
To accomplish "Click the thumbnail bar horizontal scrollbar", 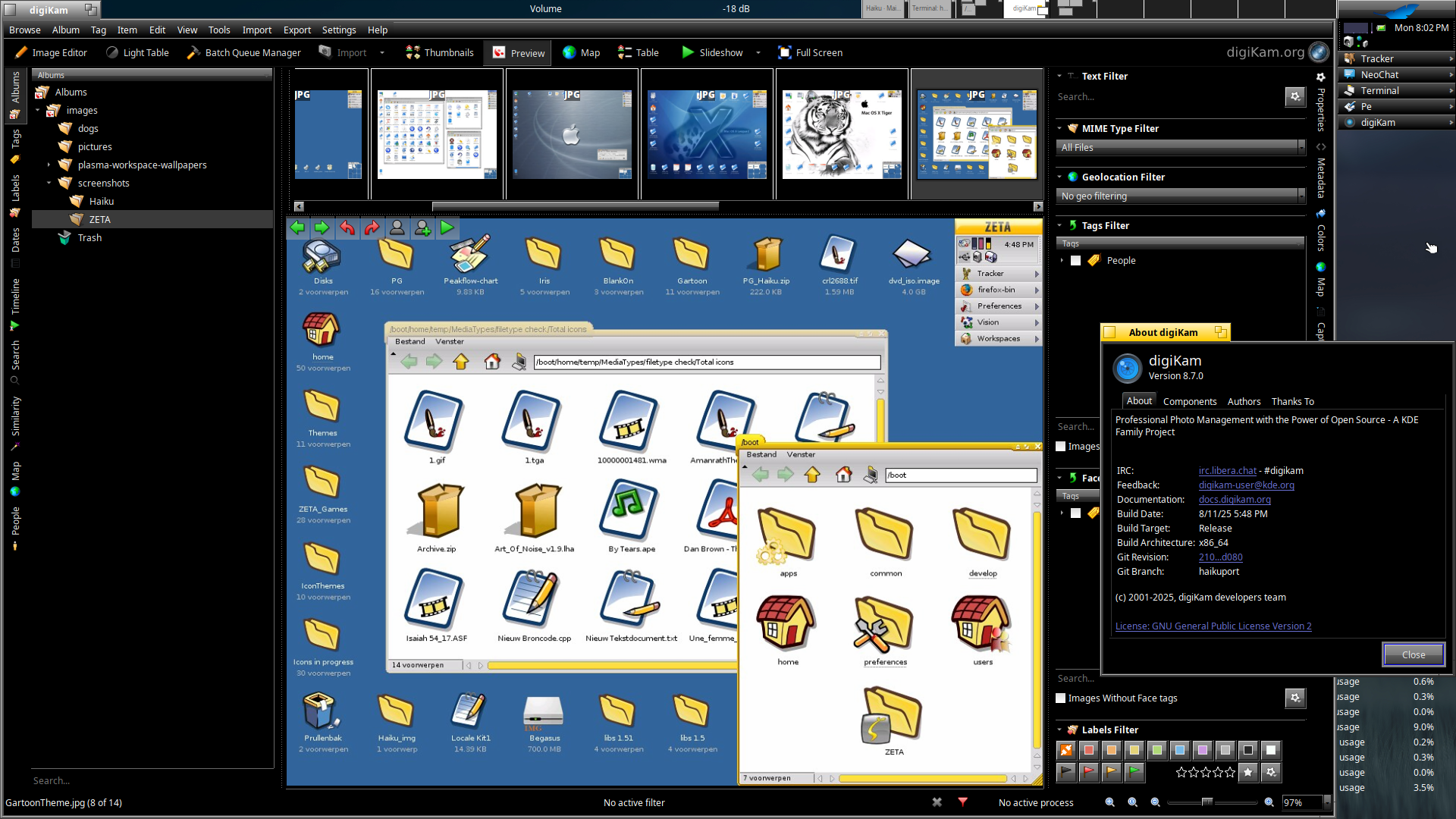I will (x=575, y=206).
